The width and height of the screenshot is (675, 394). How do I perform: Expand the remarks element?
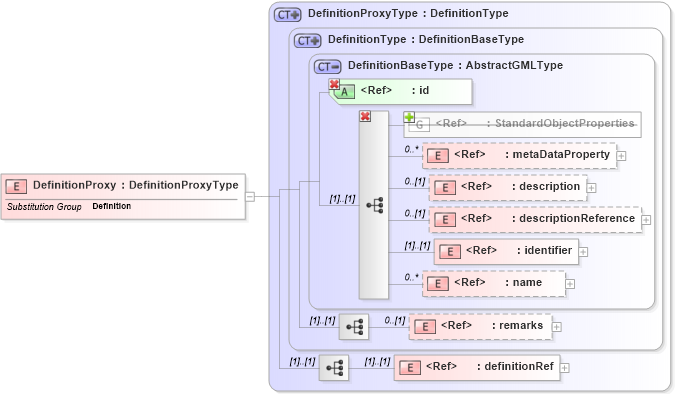click(x=557, y=327)
